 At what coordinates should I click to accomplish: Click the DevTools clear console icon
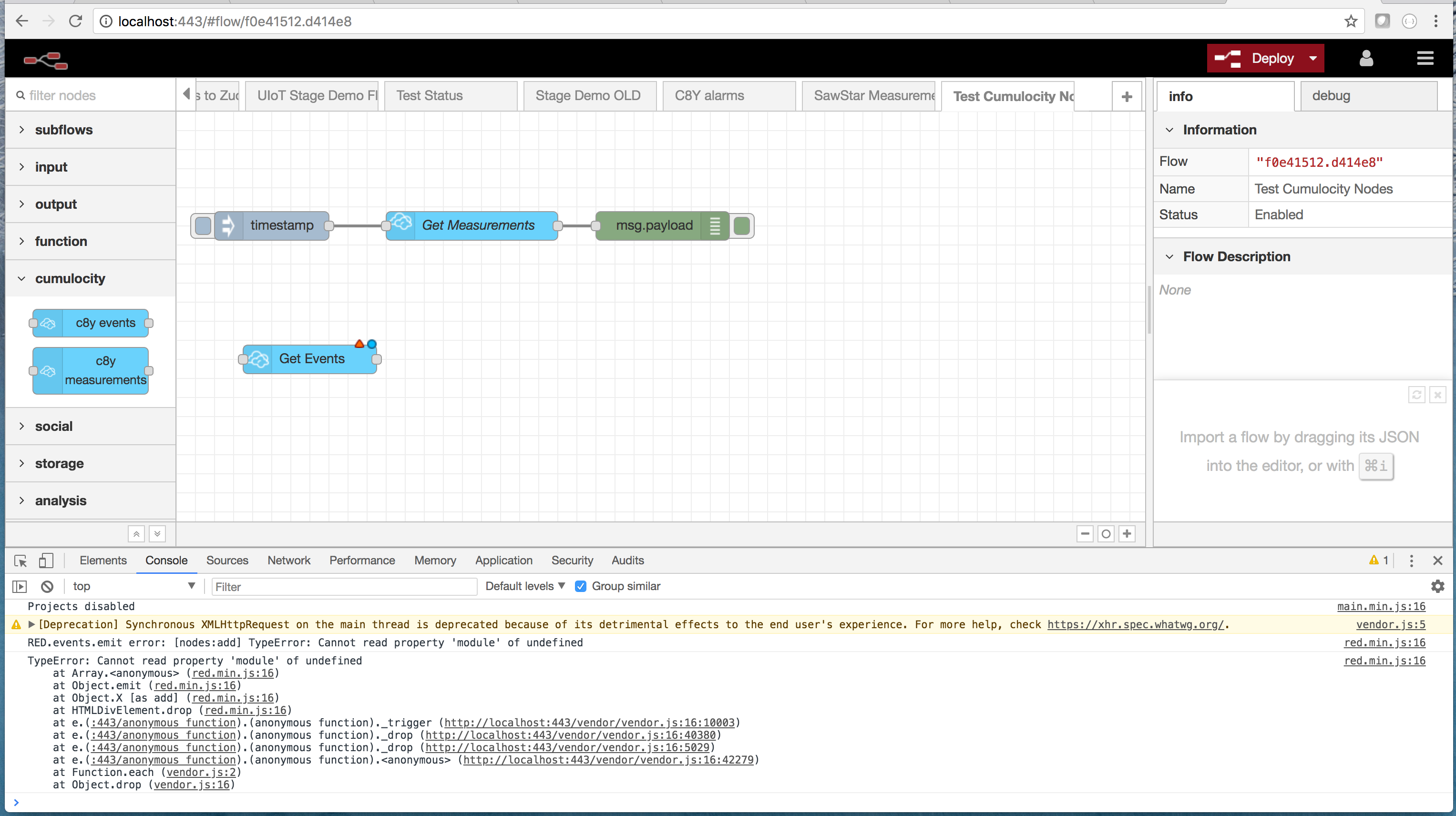[x=48, y=587]
